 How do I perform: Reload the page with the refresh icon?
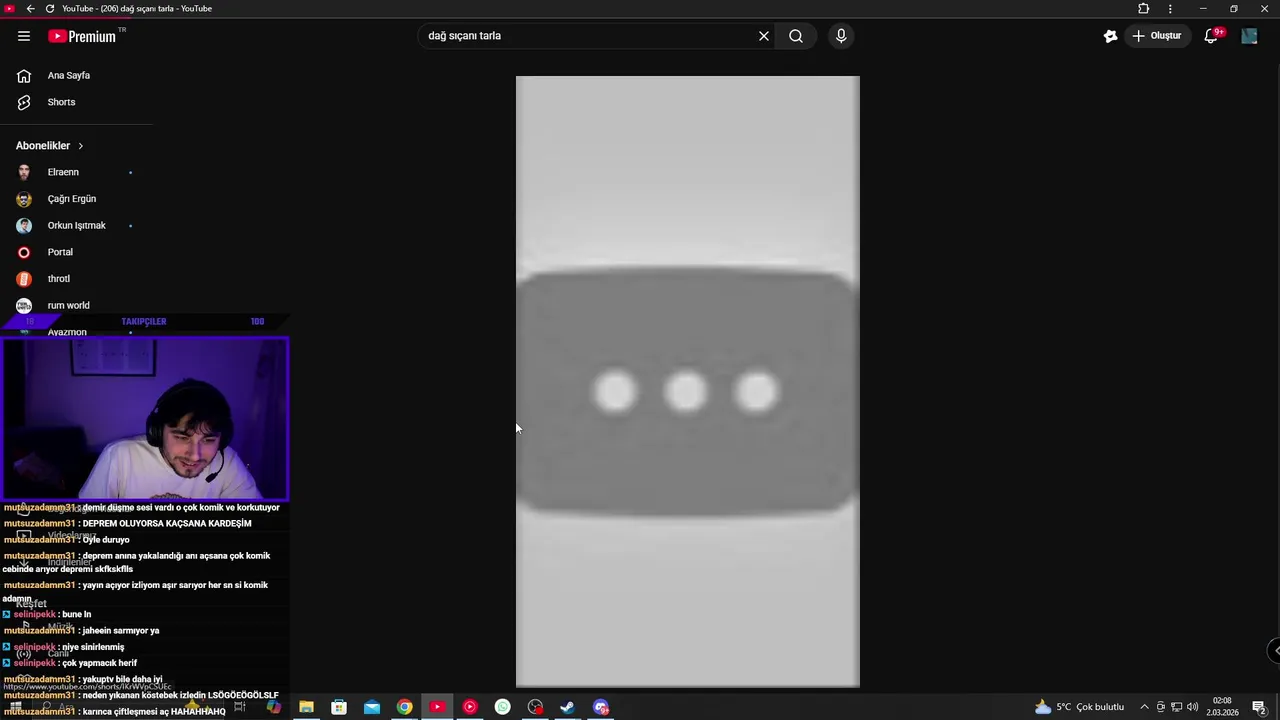click(x=50, y=9)
